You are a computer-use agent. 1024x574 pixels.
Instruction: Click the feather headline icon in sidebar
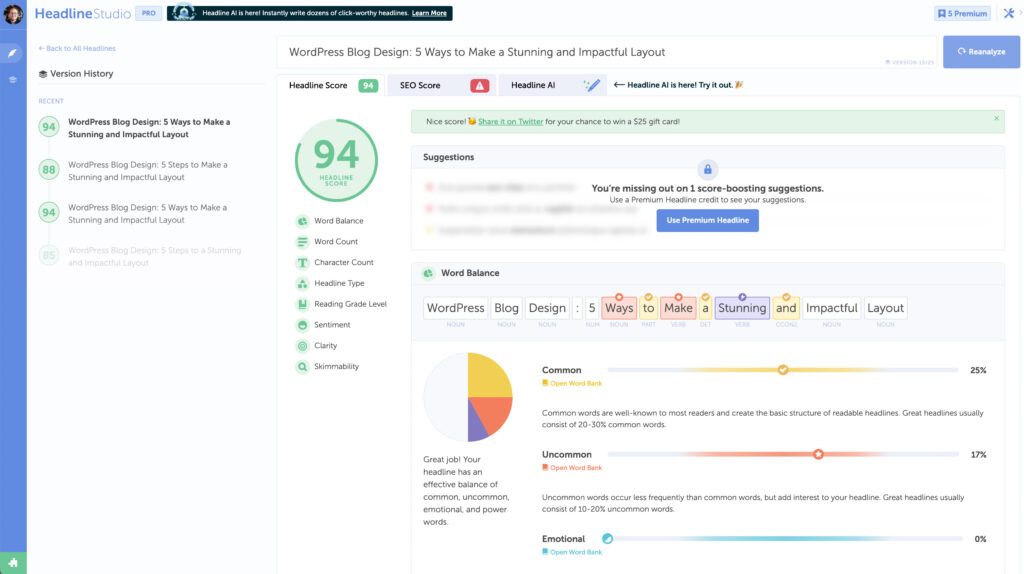13,52
